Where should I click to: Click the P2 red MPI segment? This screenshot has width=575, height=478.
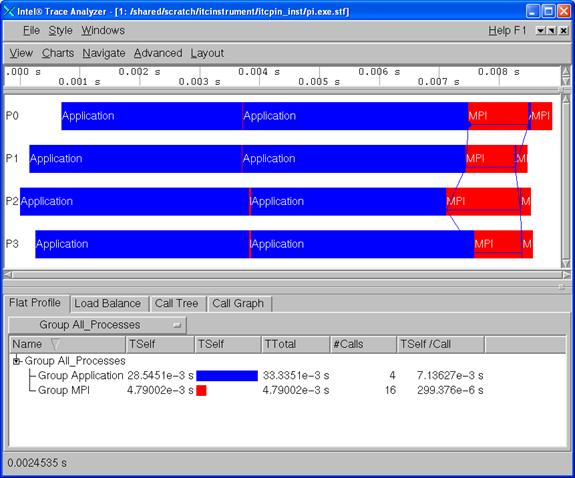point(483,201)
